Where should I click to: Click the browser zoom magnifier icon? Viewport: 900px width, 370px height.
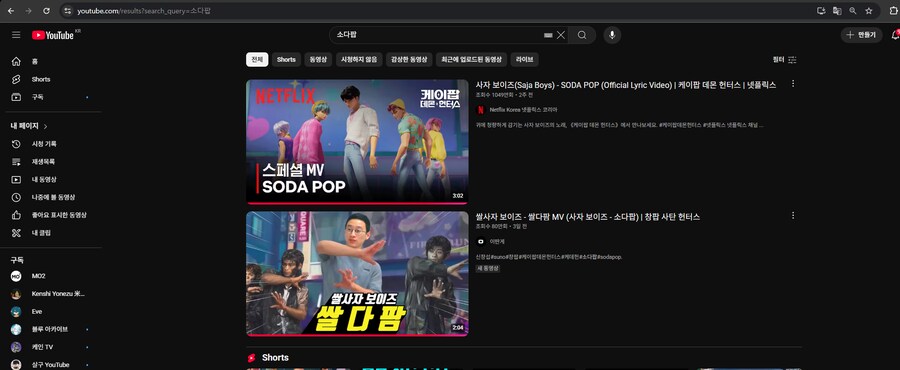pyautogui.click(x=853, y=10)
